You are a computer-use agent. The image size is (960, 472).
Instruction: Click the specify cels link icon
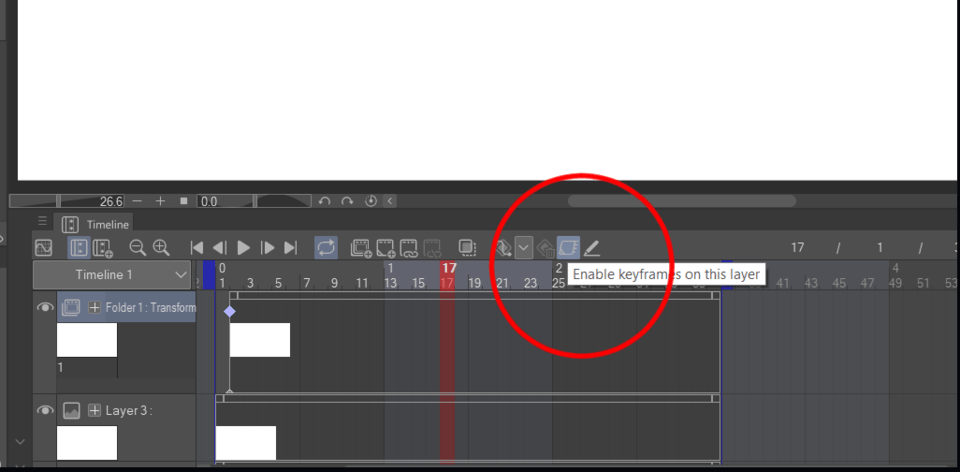point(408,248)
